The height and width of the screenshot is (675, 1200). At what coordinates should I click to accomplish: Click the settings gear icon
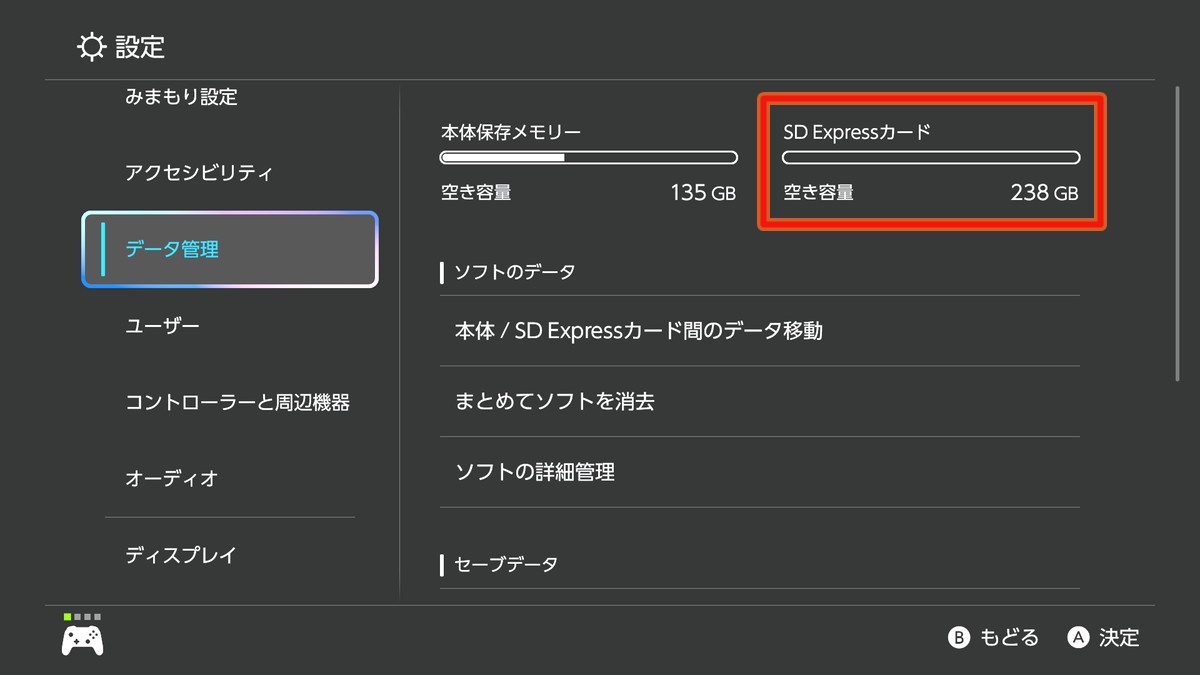point(92,46)
